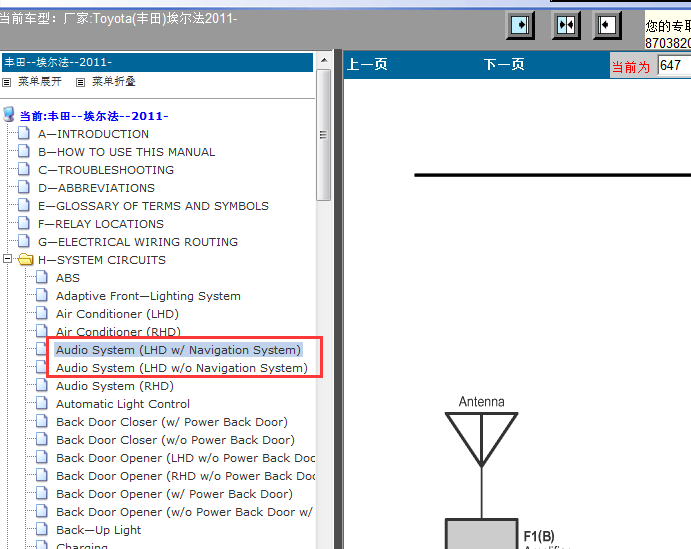Click the 当前为 label near page number
This screenshot has height=549, width=691.
click(631, 67)
